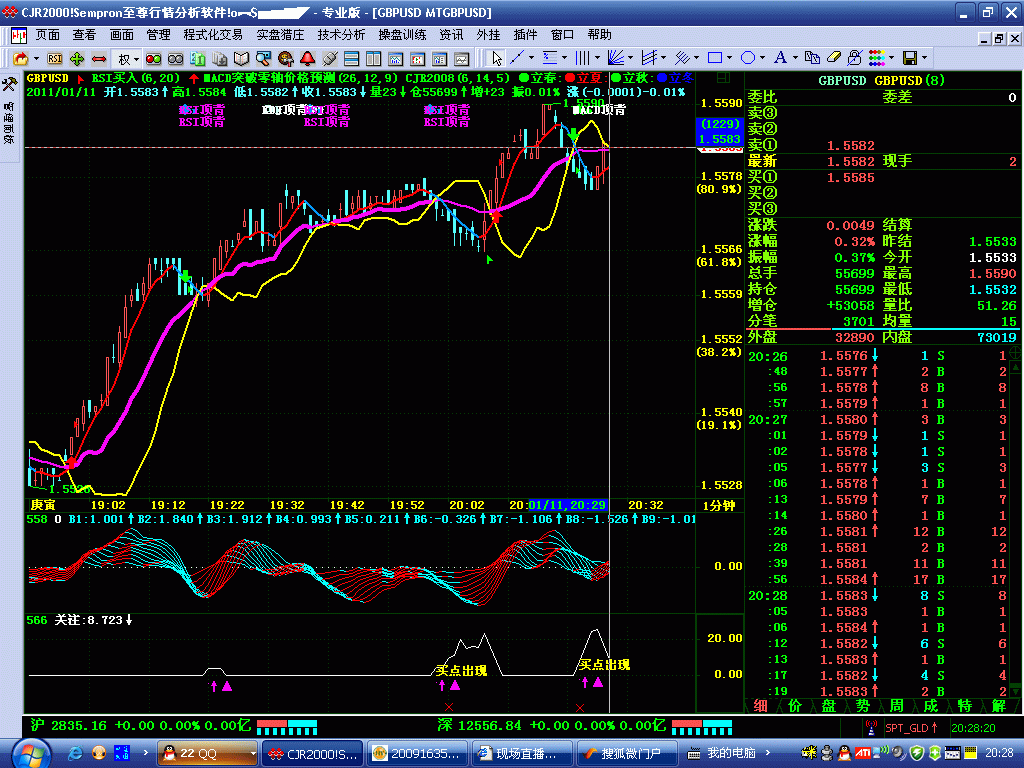Expand the text tool A dropdown arrow
This screenshot has height=768, width=1024.
(x=796, y=58)
